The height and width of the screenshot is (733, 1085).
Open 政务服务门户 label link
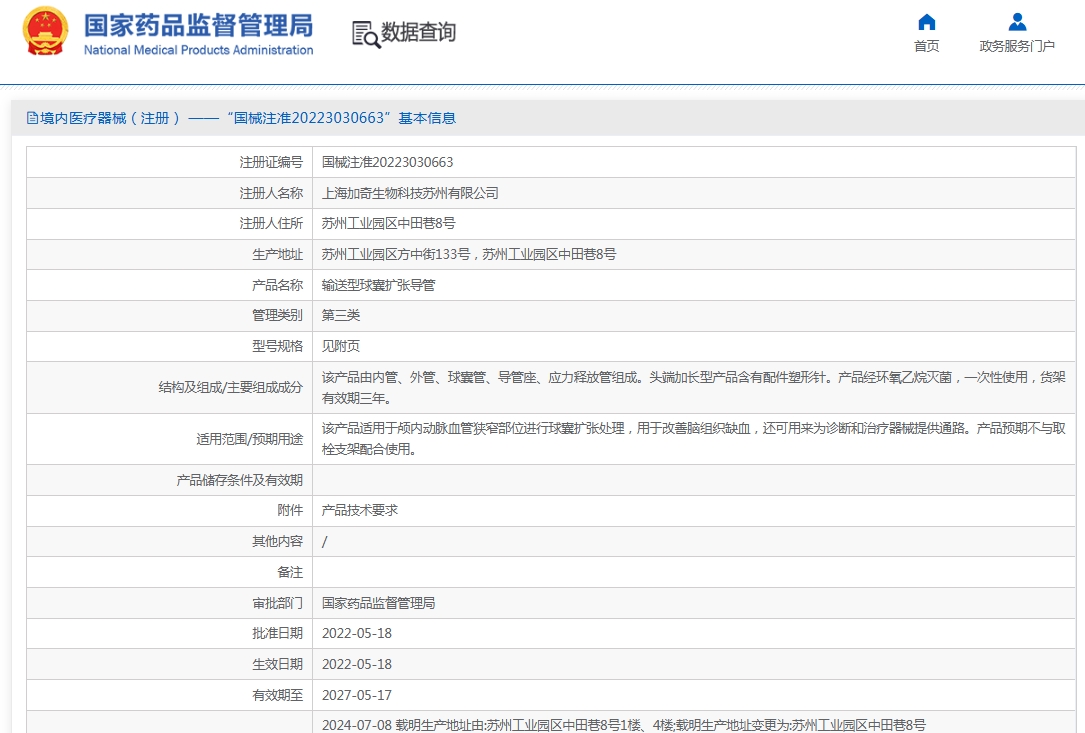pyautogui.click(x=1017, y=46)
